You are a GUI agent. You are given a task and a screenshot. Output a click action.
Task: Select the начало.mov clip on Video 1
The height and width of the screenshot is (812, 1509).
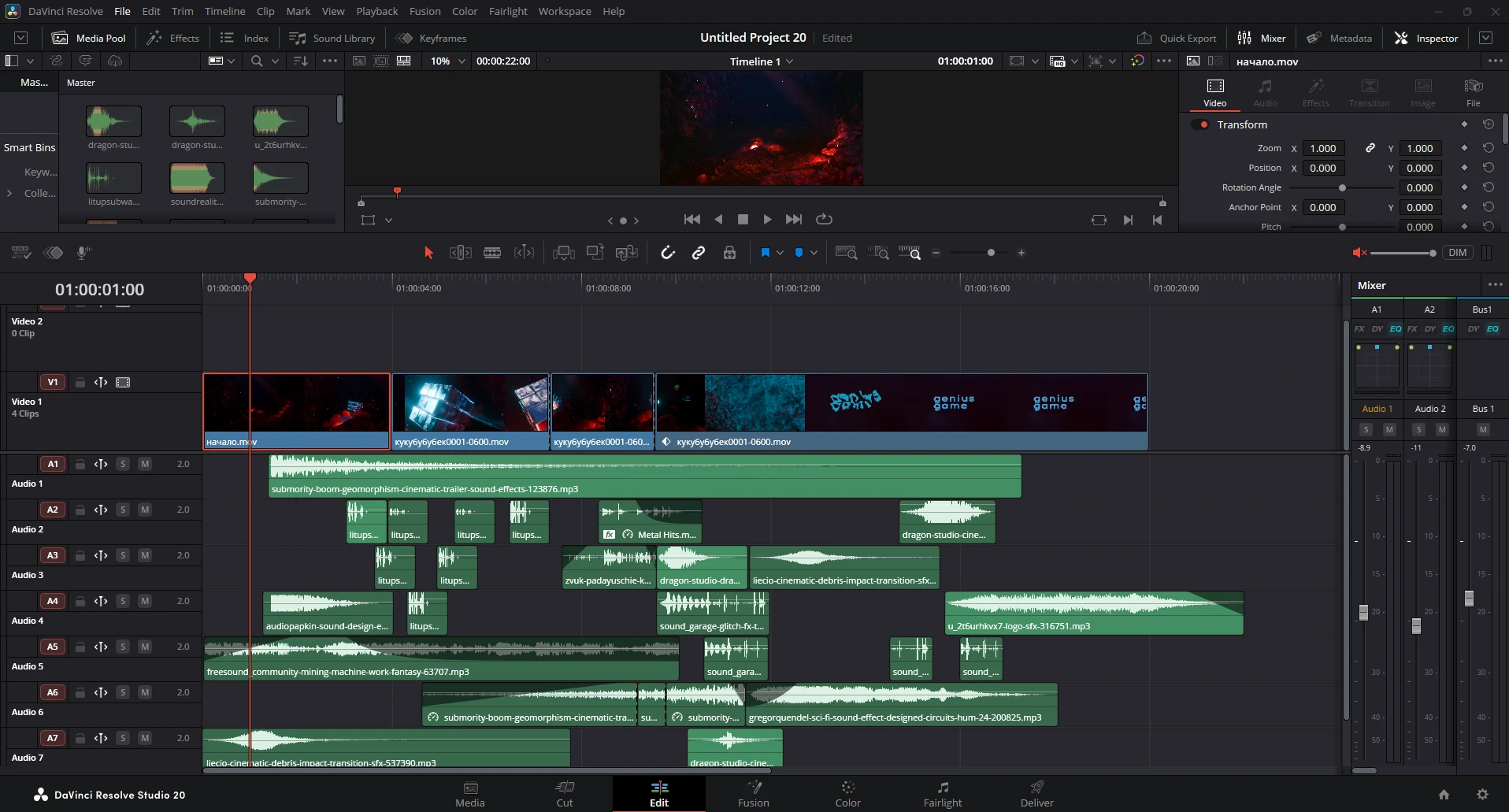[297, 411]
